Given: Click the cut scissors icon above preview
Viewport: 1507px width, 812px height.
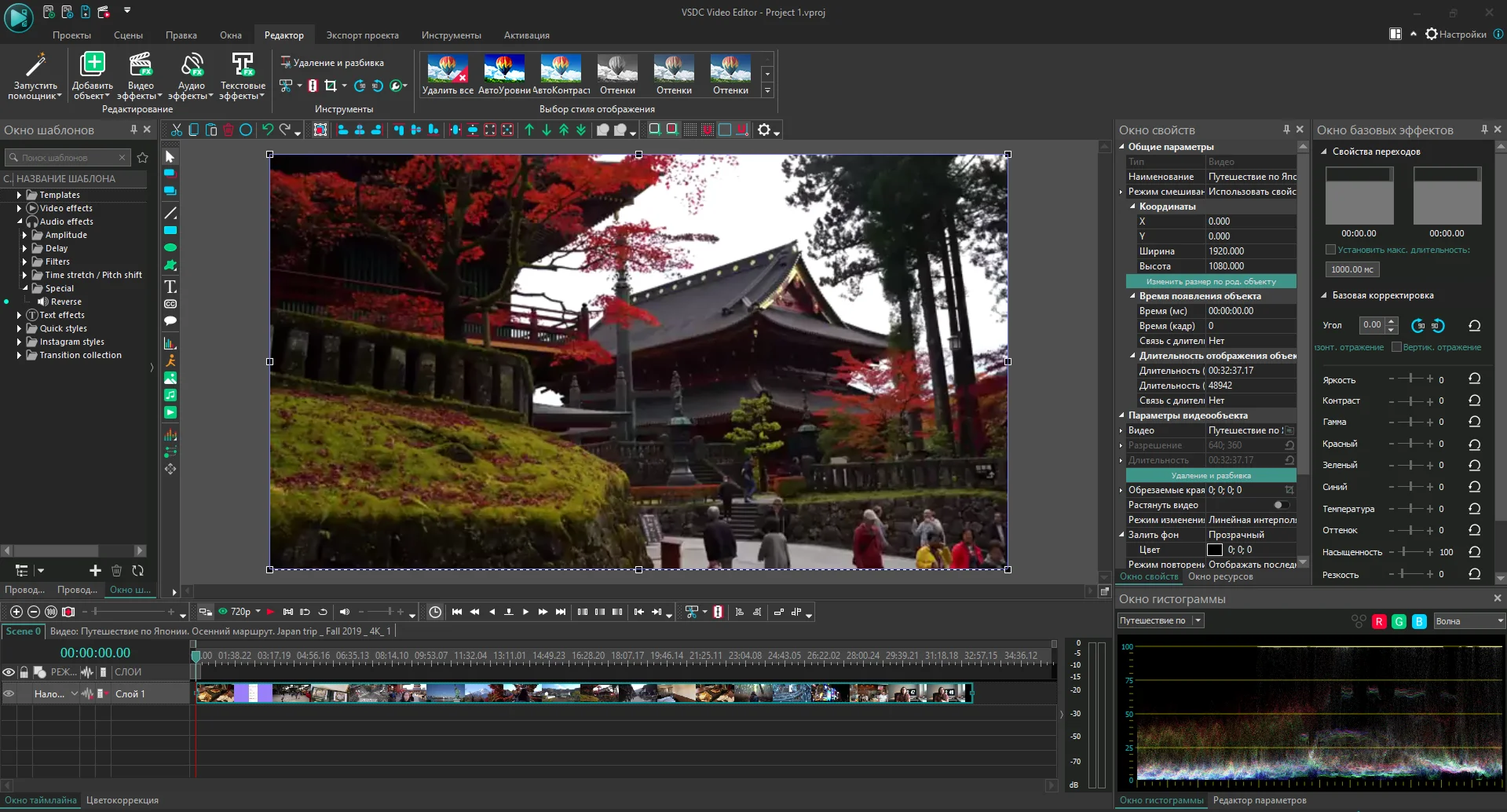Looking at the screenshot, I should coord(177,130).
